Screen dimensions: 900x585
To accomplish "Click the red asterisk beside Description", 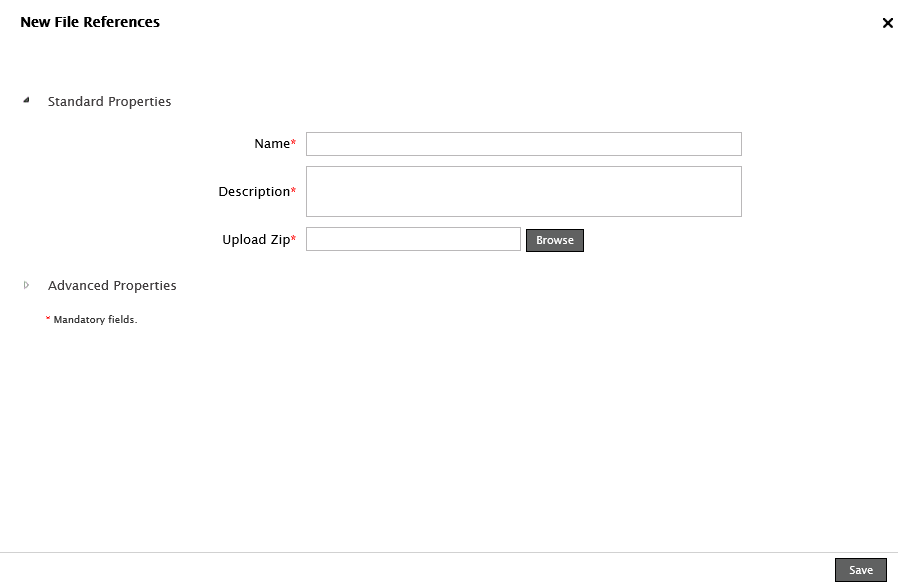I will coord(293,190).
